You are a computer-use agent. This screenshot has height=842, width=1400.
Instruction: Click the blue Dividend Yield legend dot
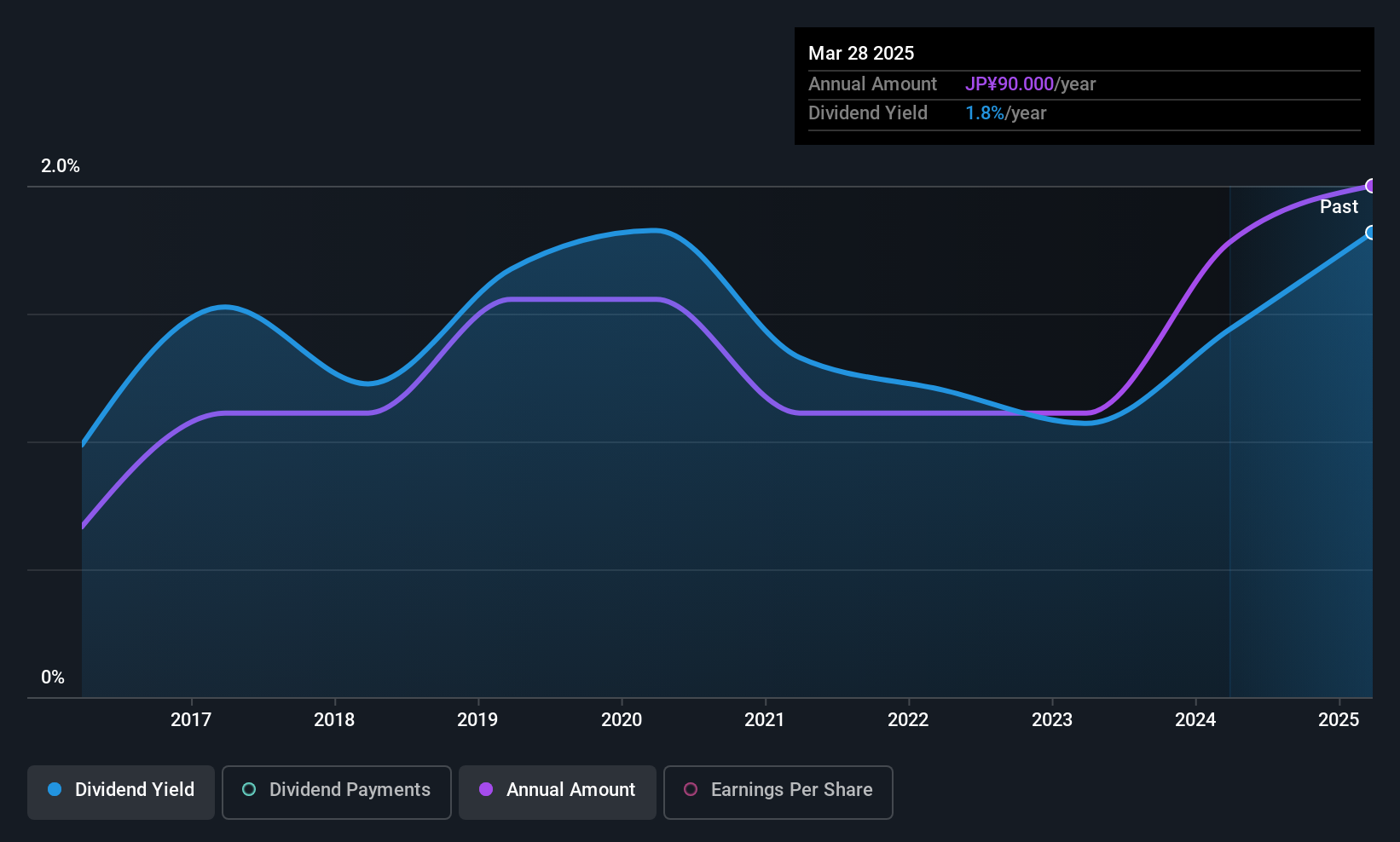[x=55, y=789]
